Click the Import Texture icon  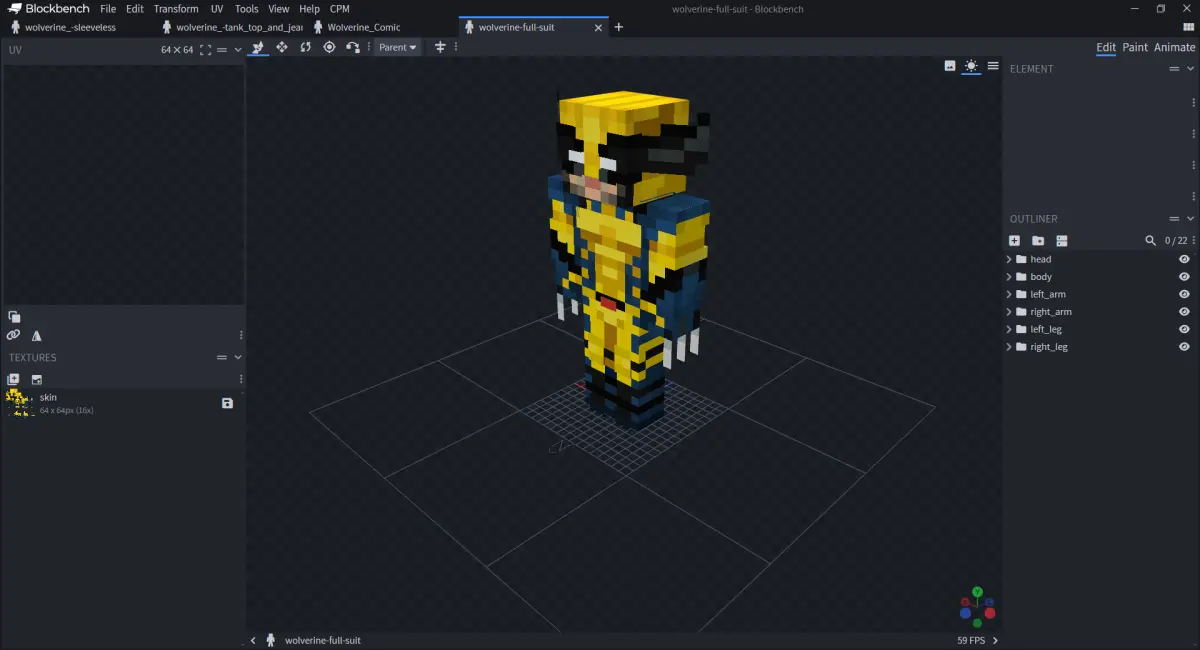[37, 379]
